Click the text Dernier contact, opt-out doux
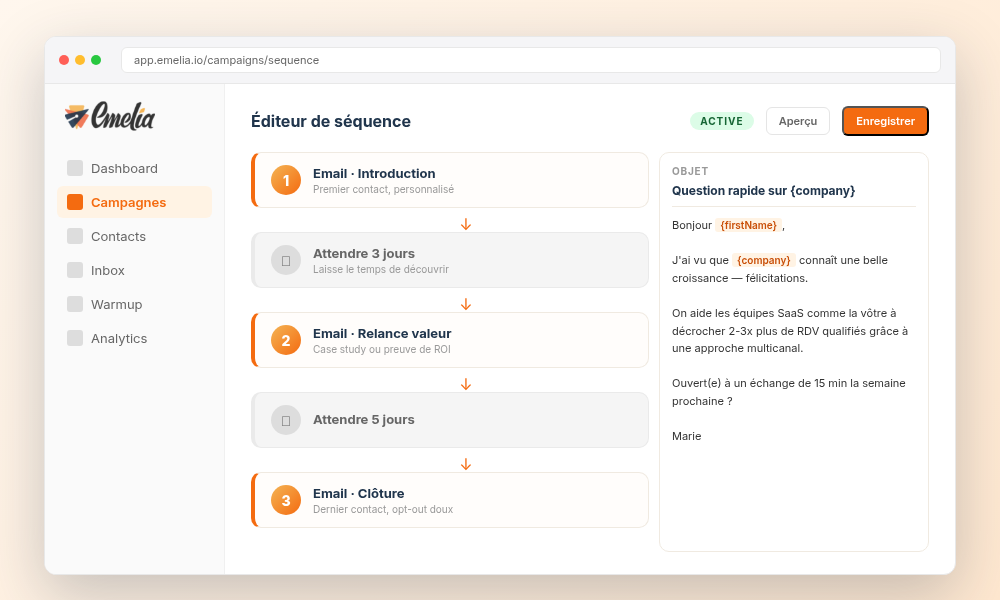This screenshot has height=600, width=1000. pyautogui.click(x=383, y=509)
